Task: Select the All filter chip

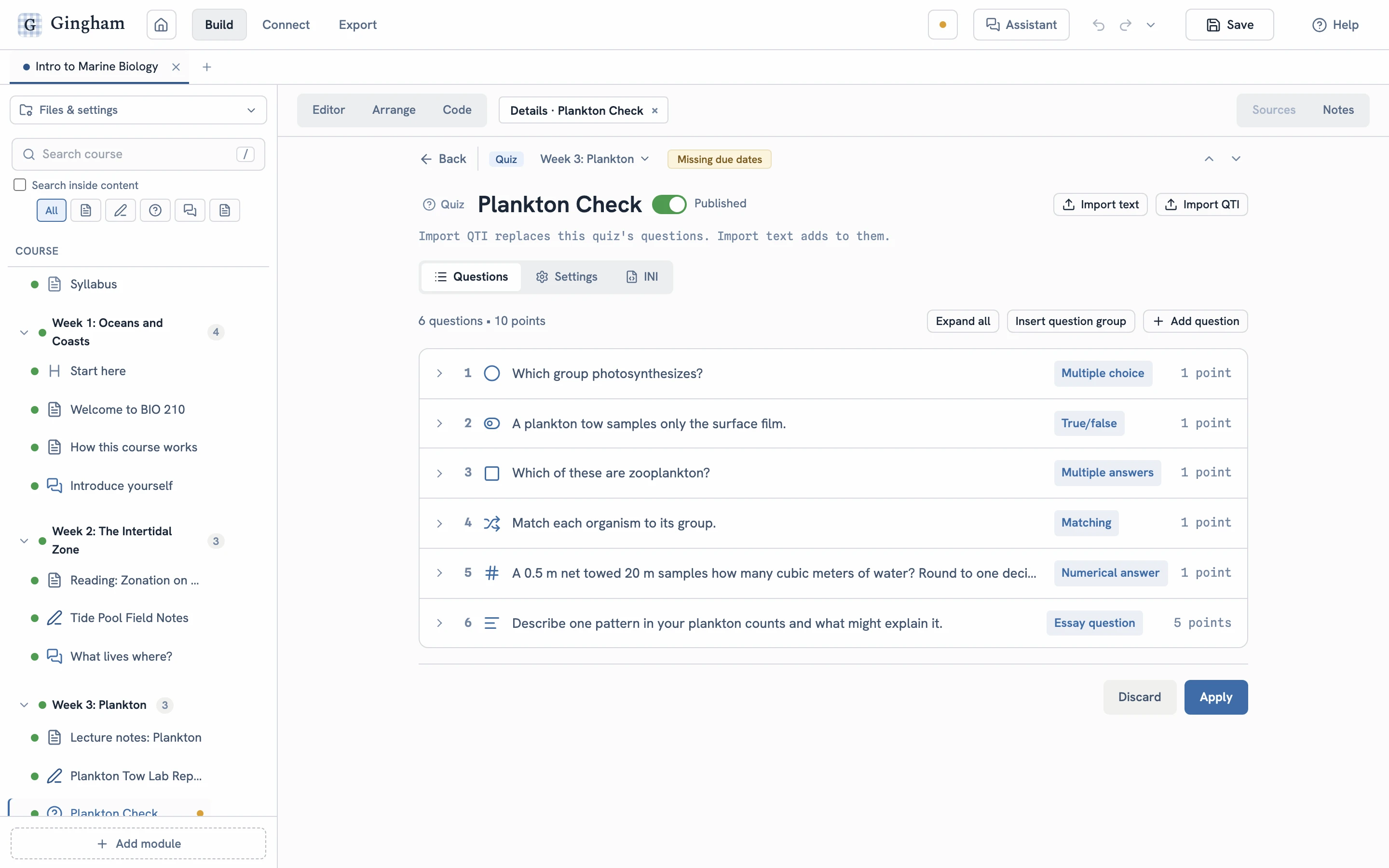Action: tap(52, 210)
